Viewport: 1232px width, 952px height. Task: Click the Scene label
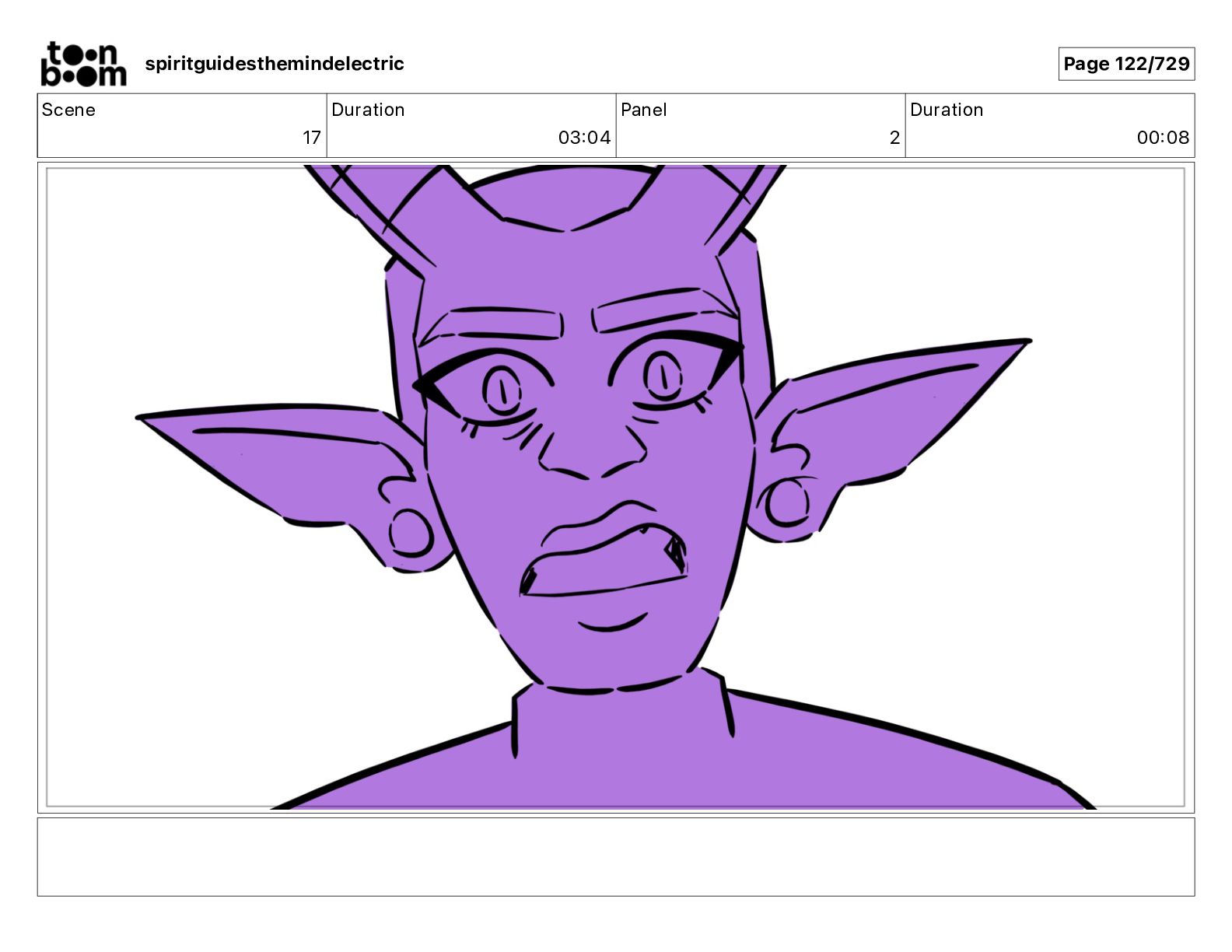point(68,110)
